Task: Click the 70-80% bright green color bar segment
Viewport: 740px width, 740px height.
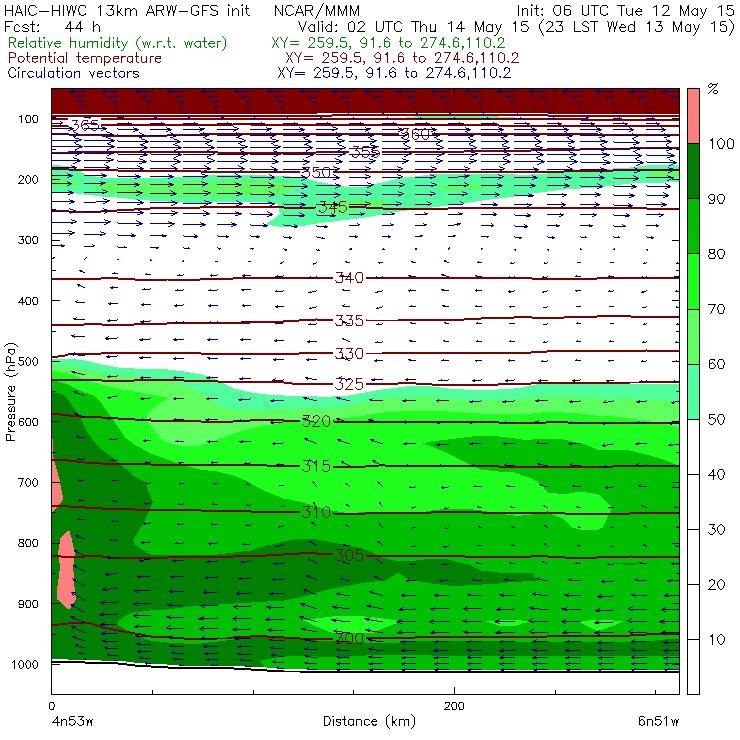Action: click(693, 281)
